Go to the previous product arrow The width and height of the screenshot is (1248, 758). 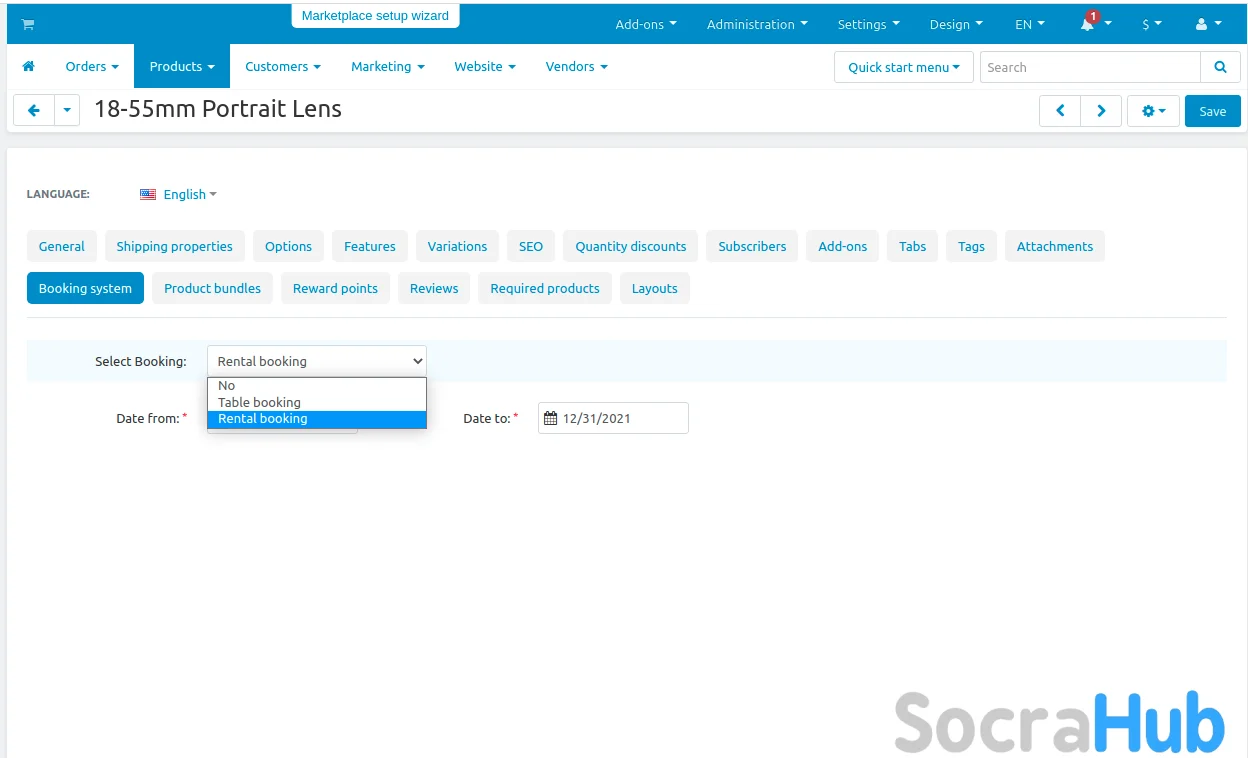click(x=1060, y=111)
